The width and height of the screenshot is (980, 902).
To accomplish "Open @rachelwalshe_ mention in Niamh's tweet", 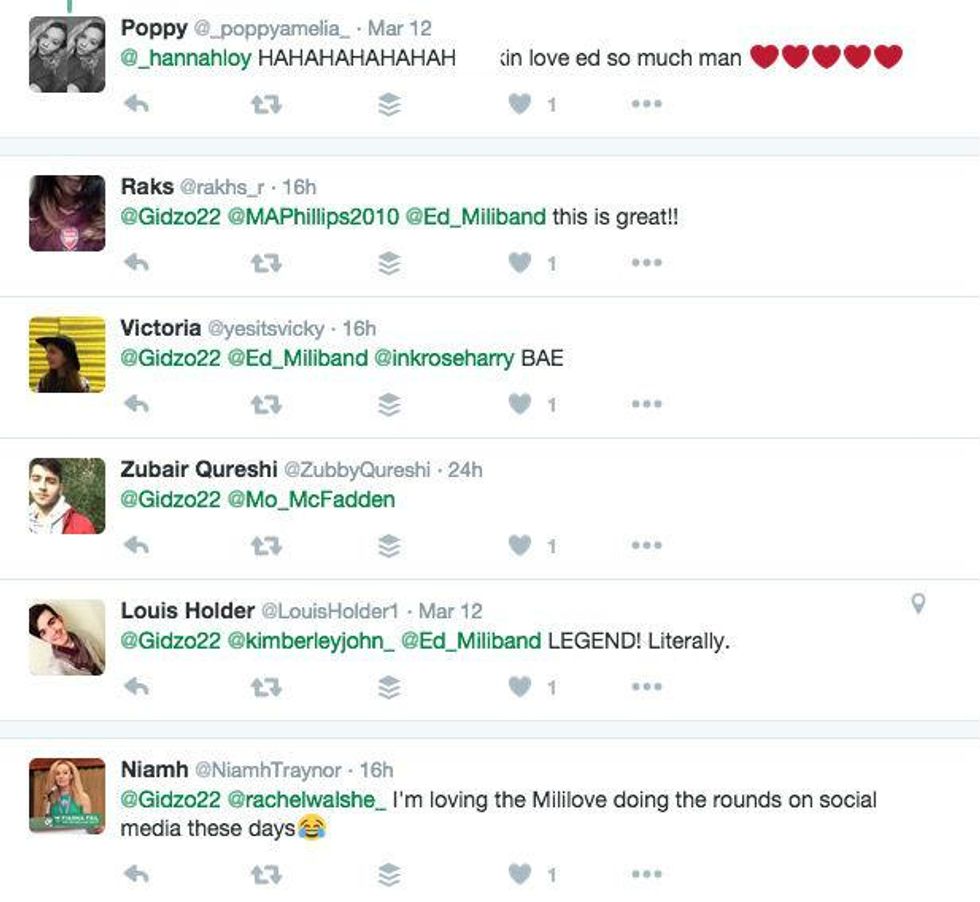I will [307, 799].
